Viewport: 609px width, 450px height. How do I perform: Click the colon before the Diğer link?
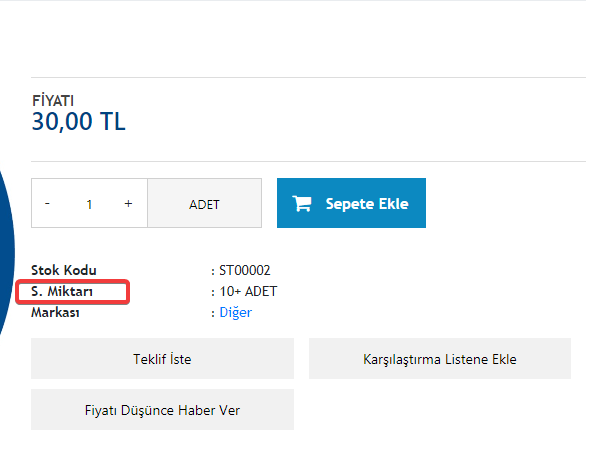point(213,313)
